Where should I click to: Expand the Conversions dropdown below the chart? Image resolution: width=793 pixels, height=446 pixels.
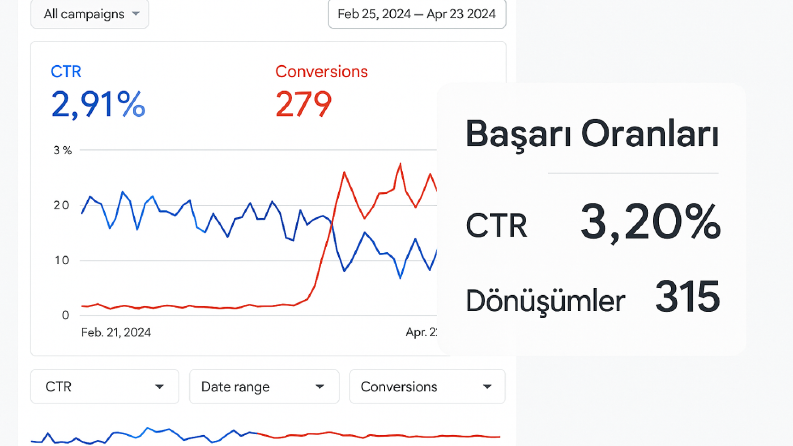(x=427, y=386)
